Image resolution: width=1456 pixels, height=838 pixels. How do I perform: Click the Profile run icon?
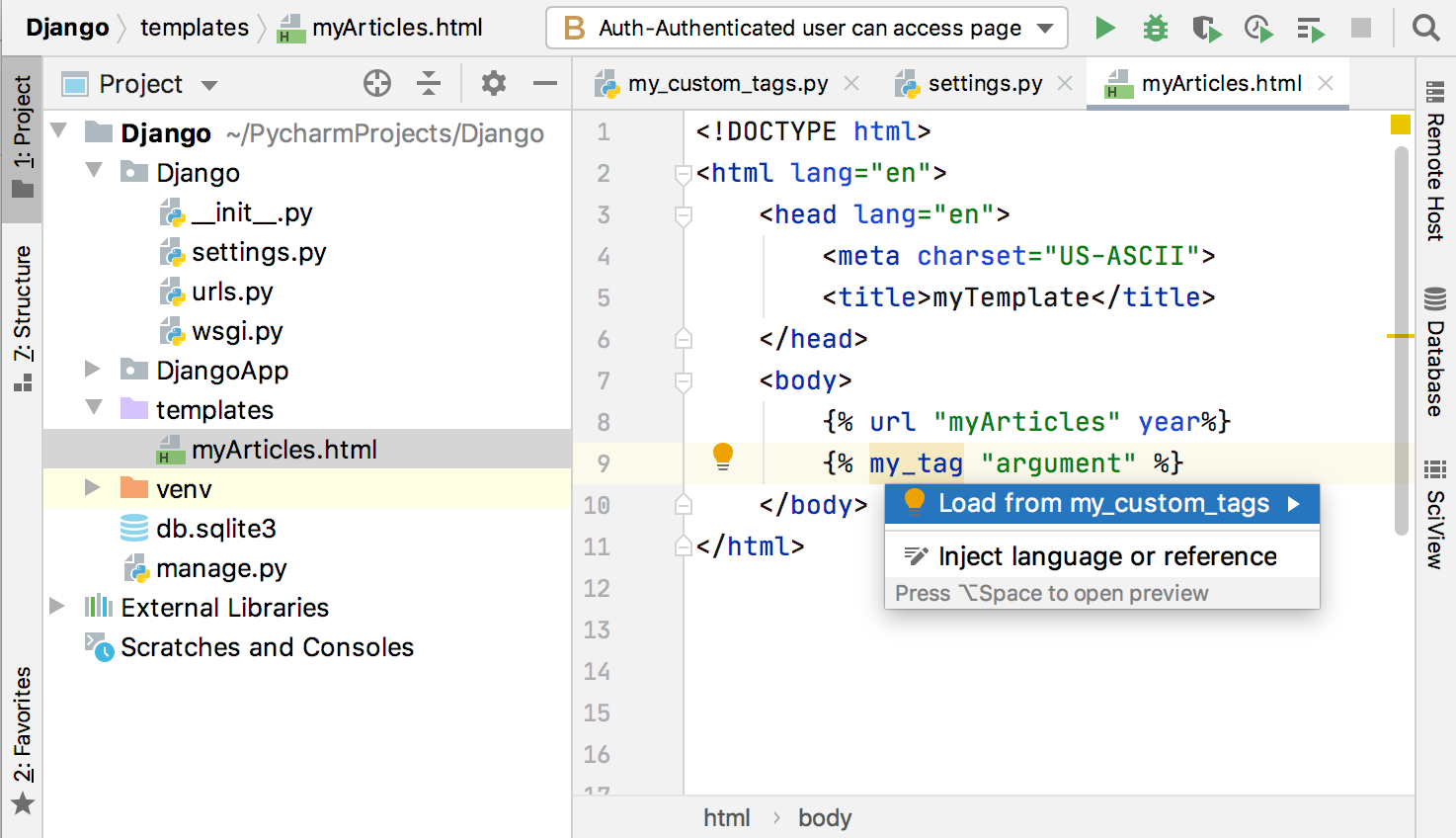point(1257,28)
